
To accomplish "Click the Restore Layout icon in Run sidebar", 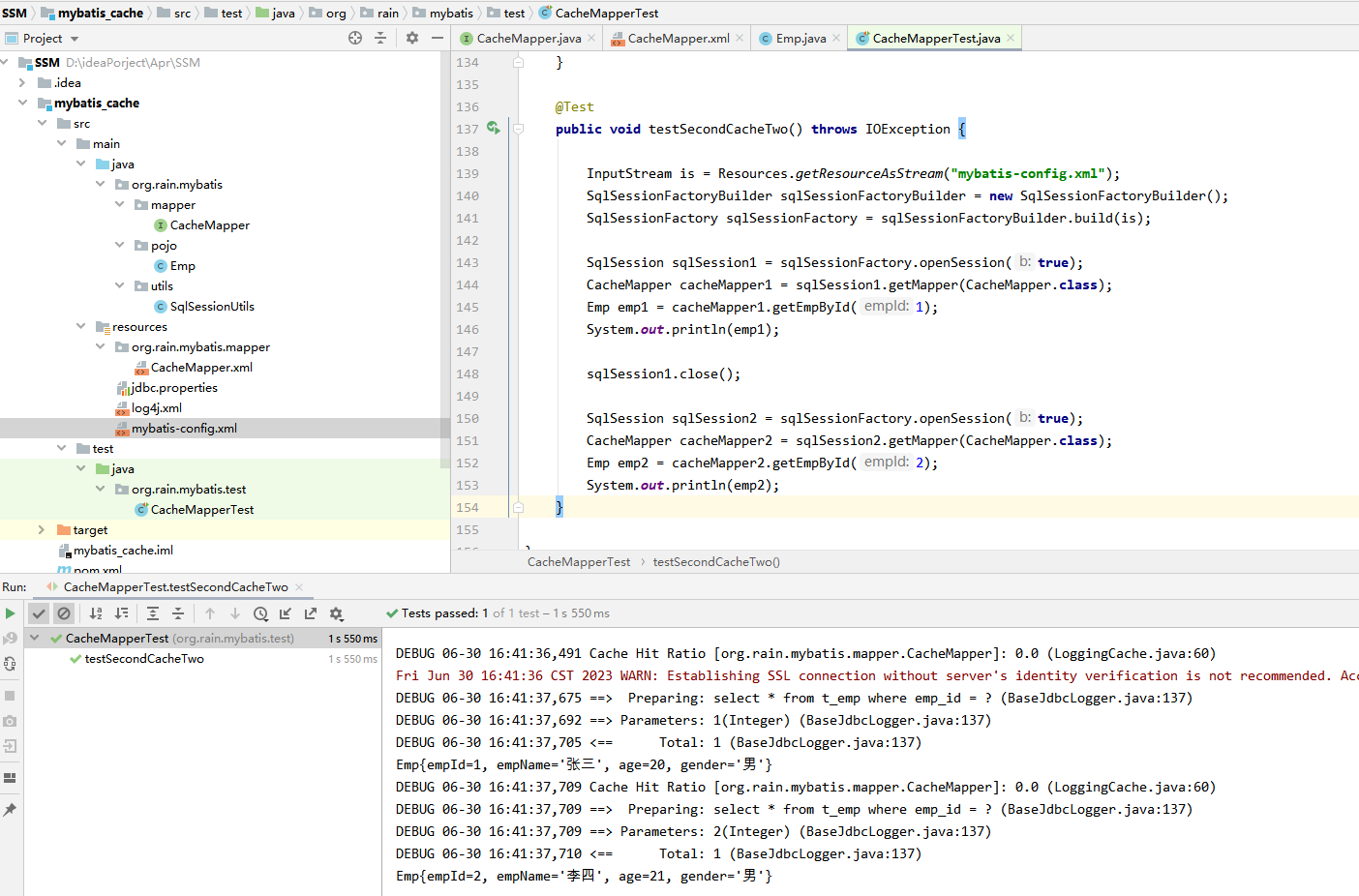I will click(10, 778).
